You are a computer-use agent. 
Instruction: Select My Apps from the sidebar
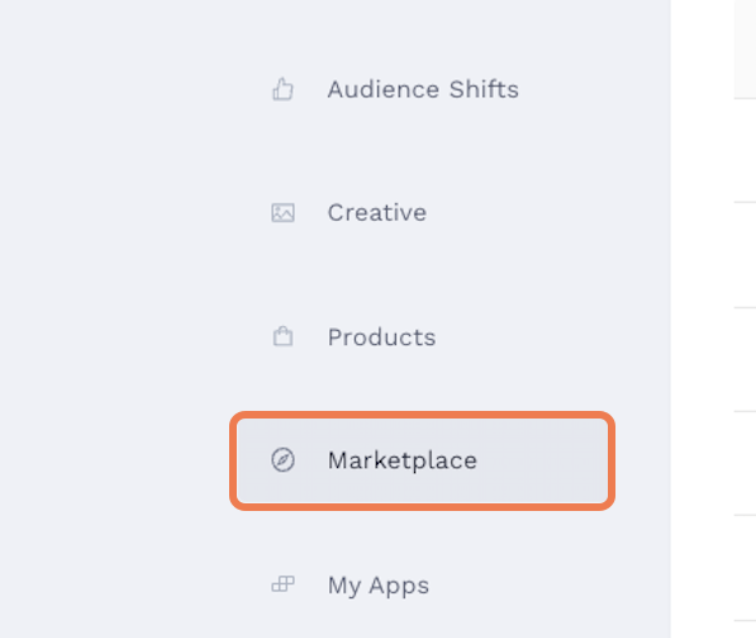point(378,585)
